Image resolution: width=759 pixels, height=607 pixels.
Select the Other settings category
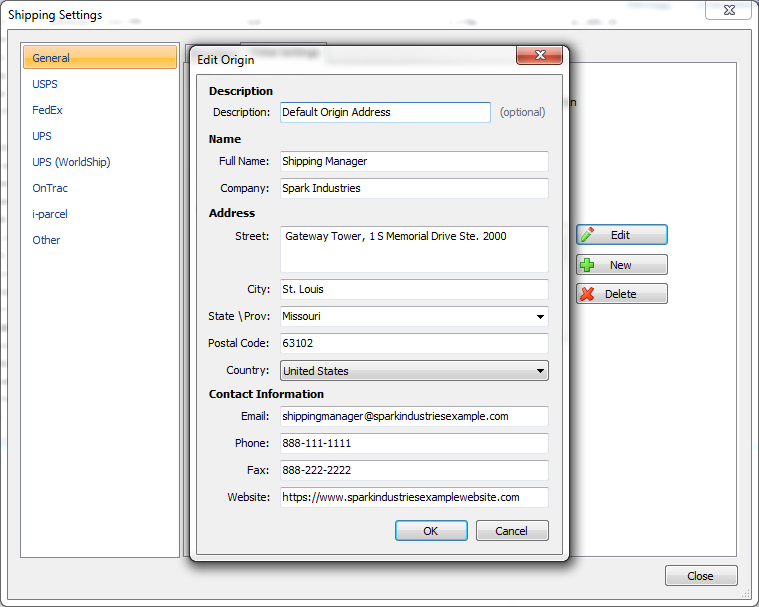click(x=46, y=240)
